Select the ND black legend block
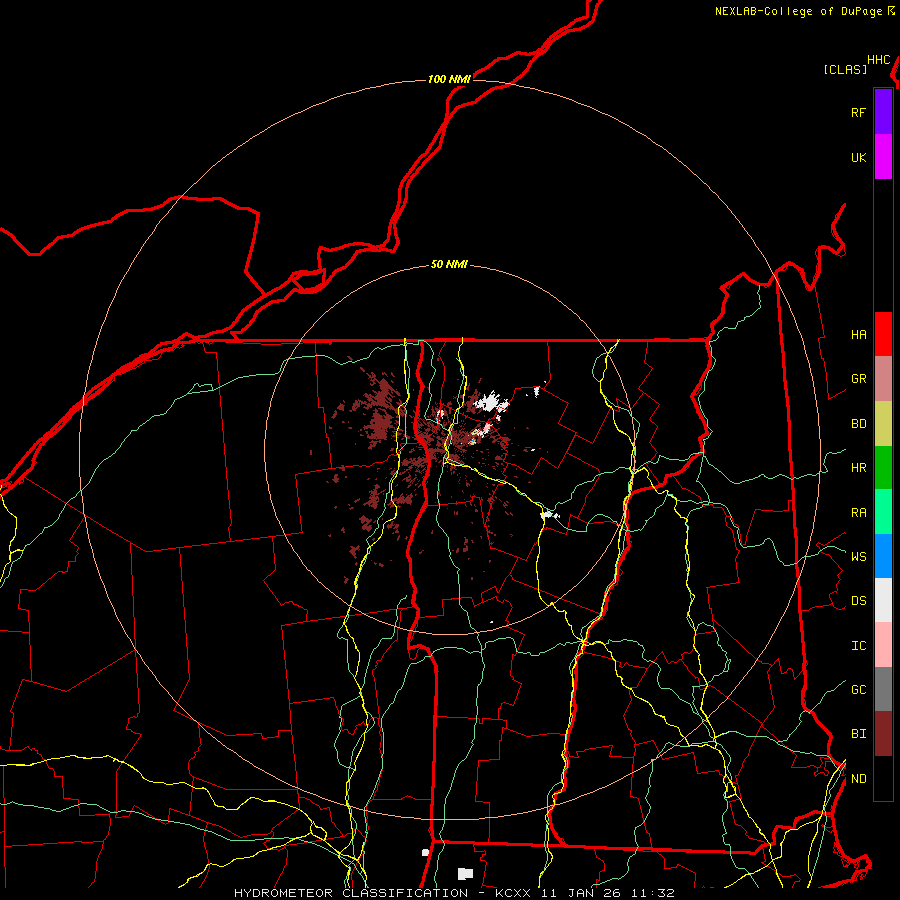The height and width of the screenshot is (900, 900). pos(883,778)
